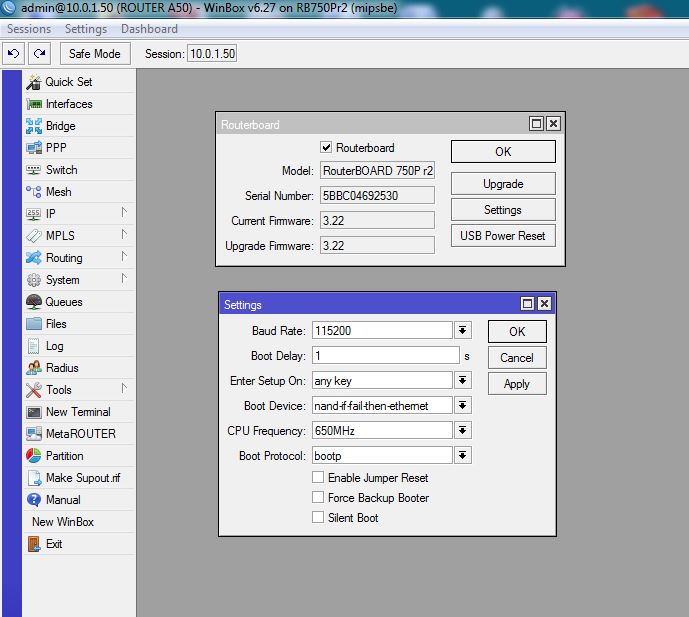Viewport: 689px width, 617px height.
Task: Launch New Terminal from sidebar
Action: coord(78,412)
